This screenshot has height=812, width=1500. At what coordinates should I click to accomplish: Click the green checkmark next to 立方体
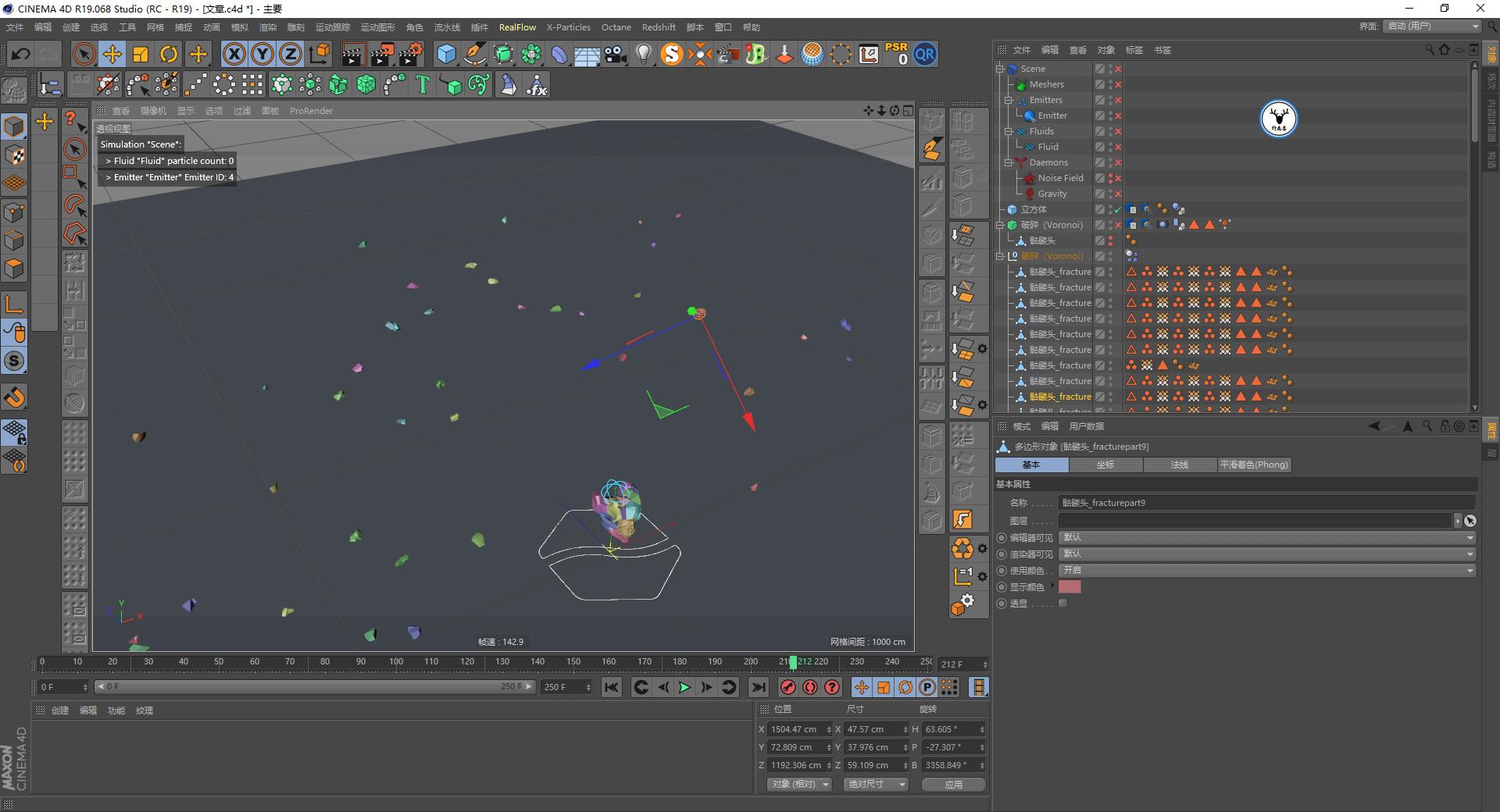tap(1117, 209)
